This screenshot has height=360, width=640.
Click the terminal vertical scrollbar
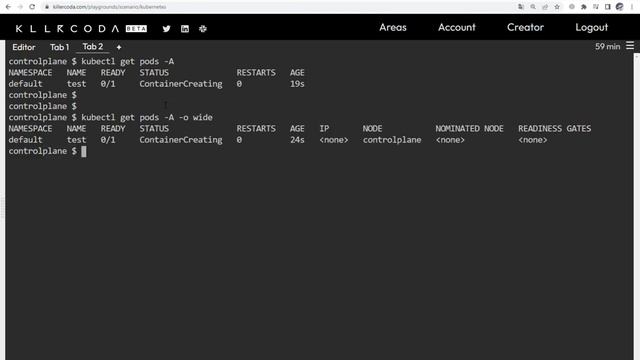click(637, 206)
